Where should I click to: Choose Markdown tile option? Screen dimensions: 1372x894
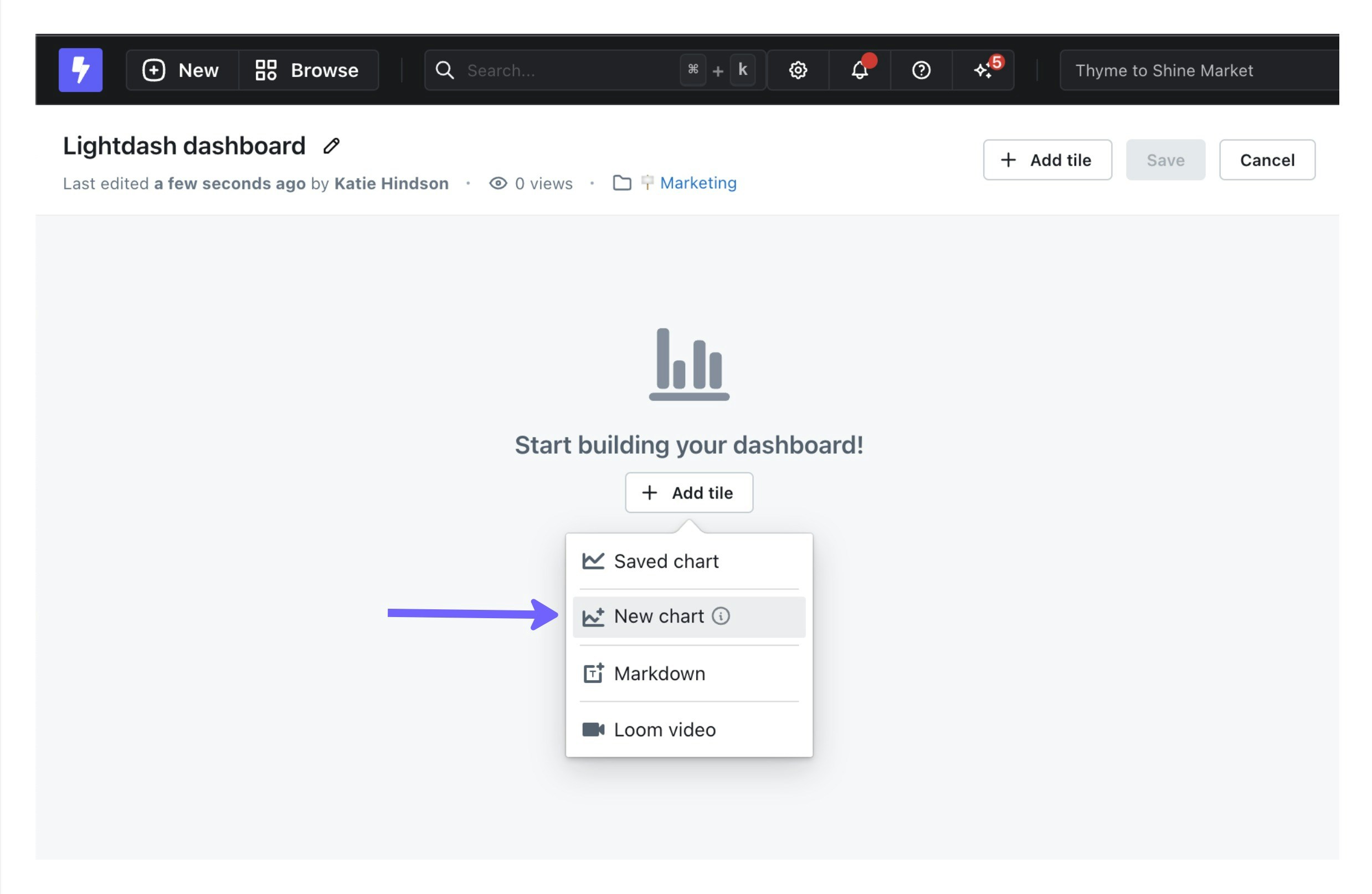click(x=659, y=673)
